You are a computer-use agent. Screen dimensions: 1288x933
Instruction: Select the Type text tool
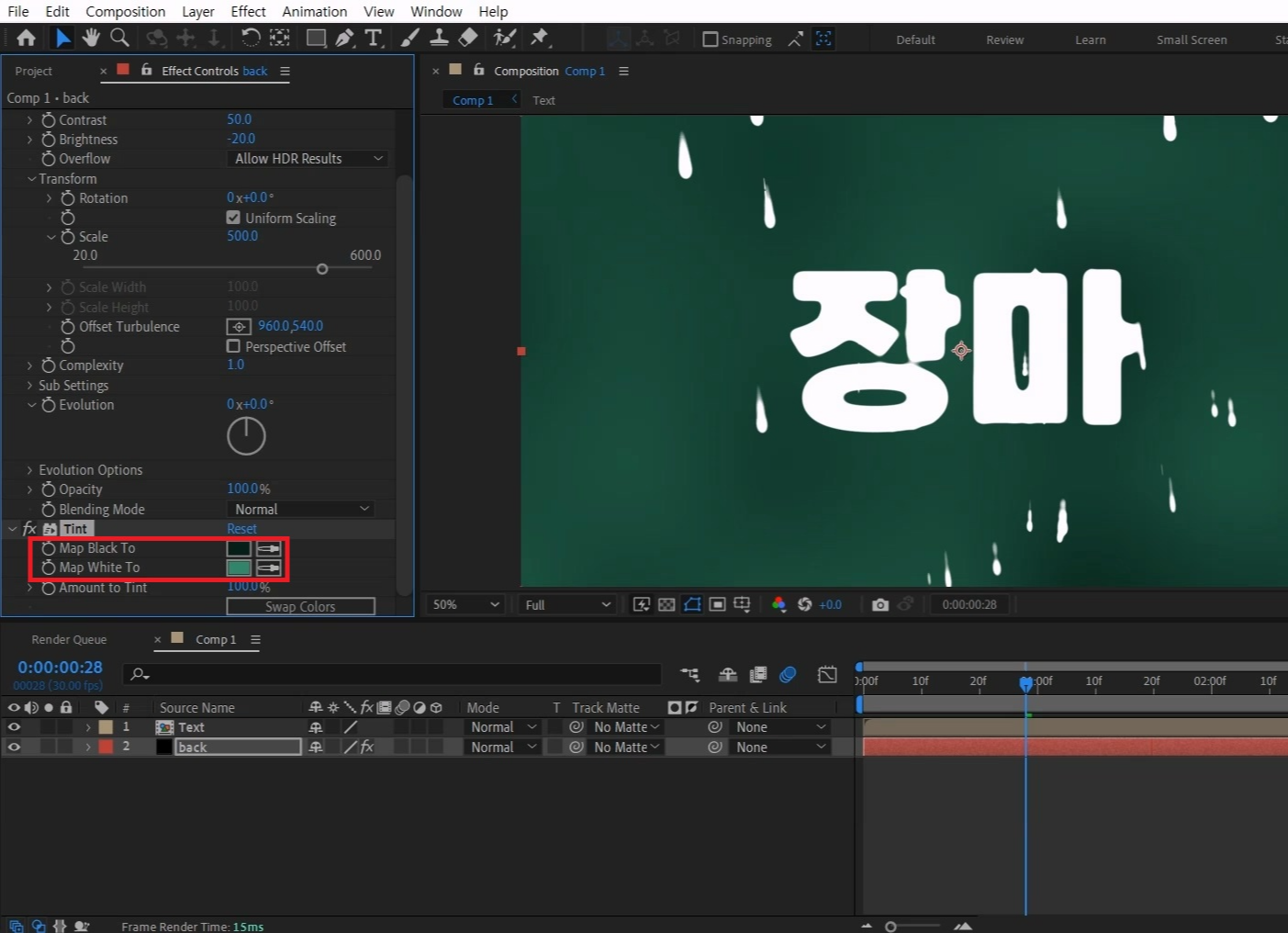pos(374,38)
